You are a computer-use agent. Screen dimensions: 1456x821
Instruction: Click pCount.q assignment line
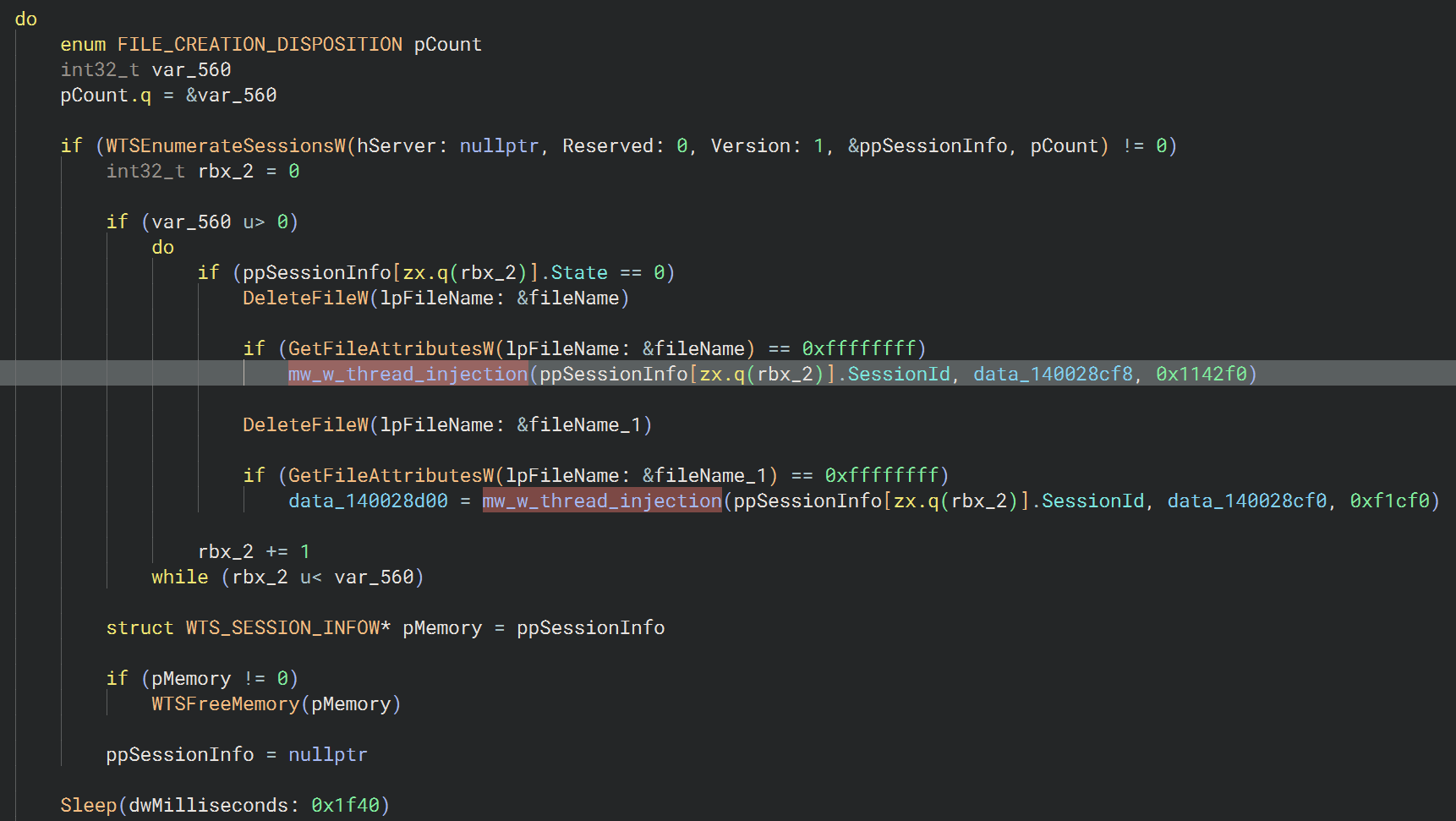click(x=168, y=95)
